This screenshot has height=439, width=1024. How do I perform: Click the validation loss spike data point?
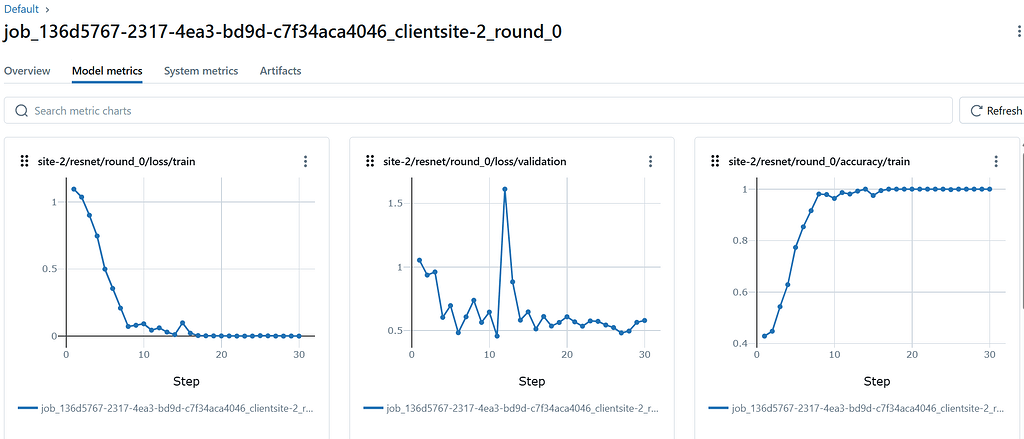pyautogui.click(x=505, y=189)
